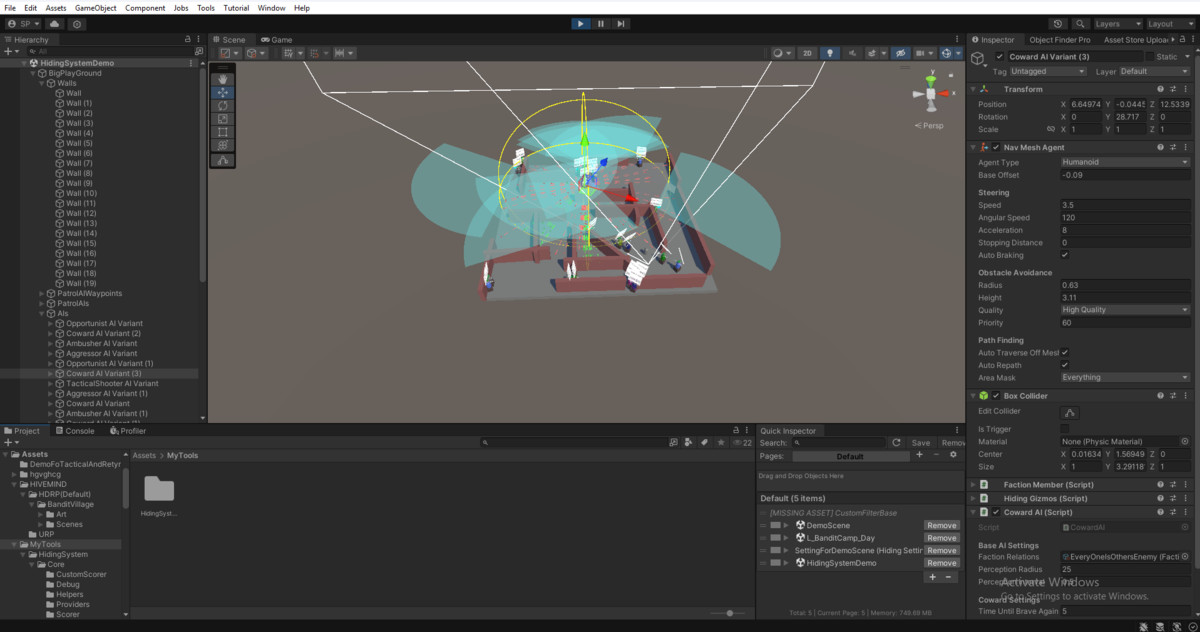
Task: Click the Step frame button
Action: tap(621, 23)
